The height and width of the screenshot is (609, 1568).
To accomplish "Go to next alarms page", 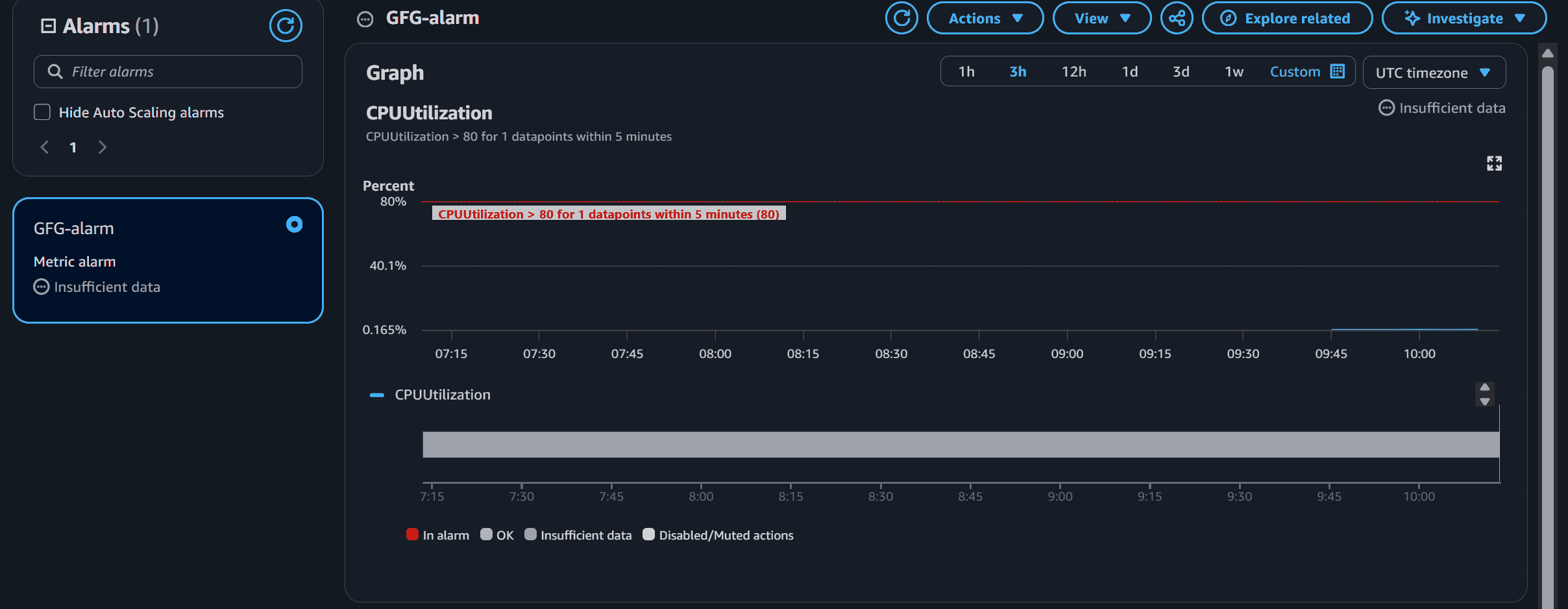I will tap(102, 147).
